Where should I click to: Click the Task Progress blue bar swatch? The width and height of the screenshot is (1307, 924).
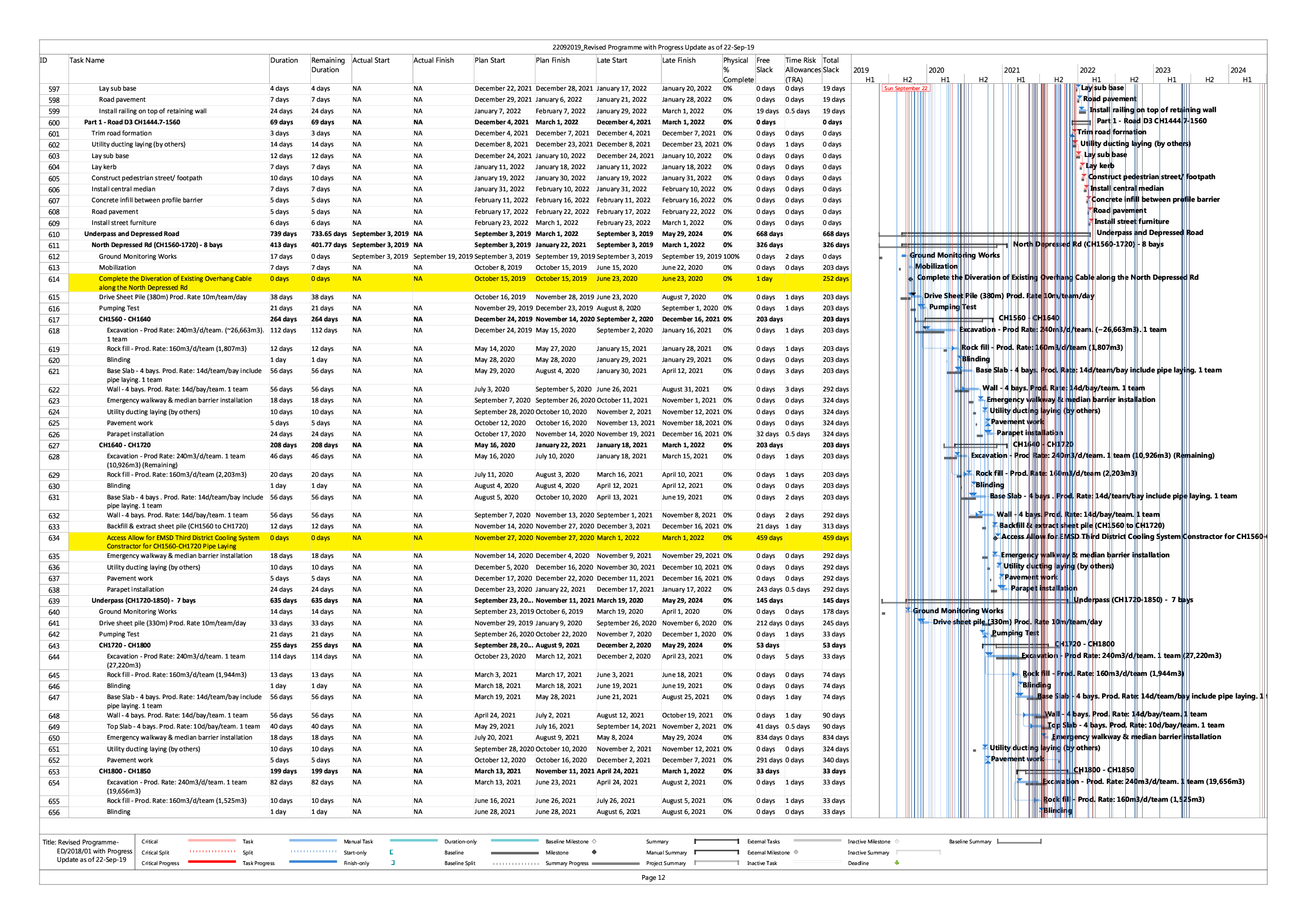(312, 862)
